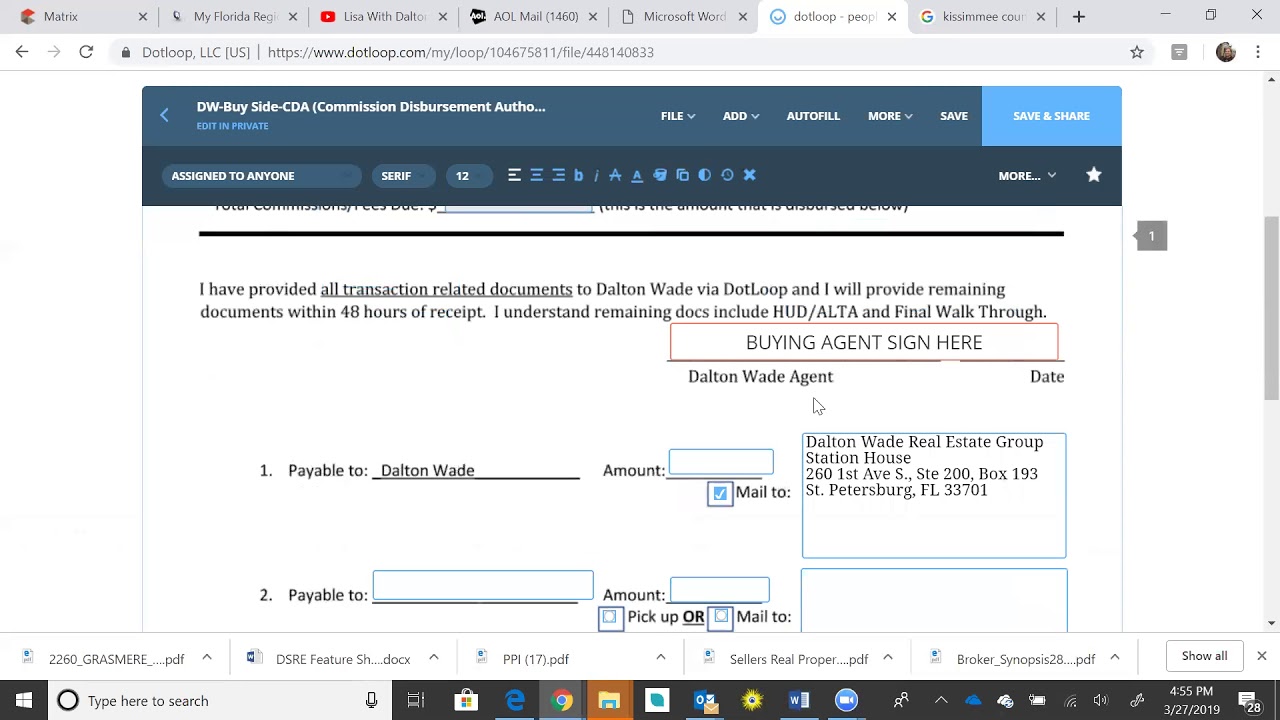Close the downloads bar
This screenshot has height=720, width=1280.
[1262, 656]
